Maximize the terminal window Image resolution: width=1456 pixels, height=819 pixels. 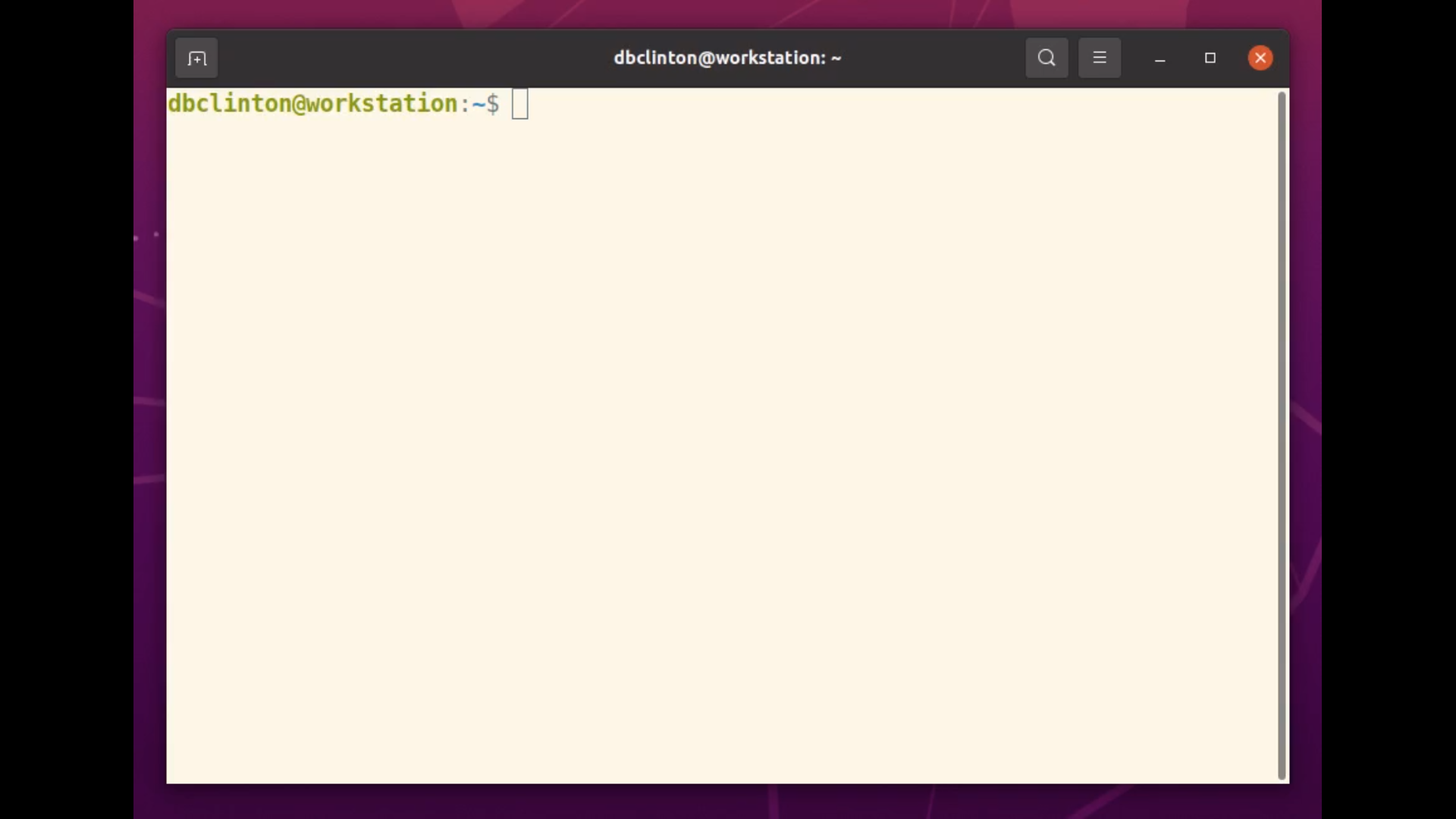(1210, 58)
